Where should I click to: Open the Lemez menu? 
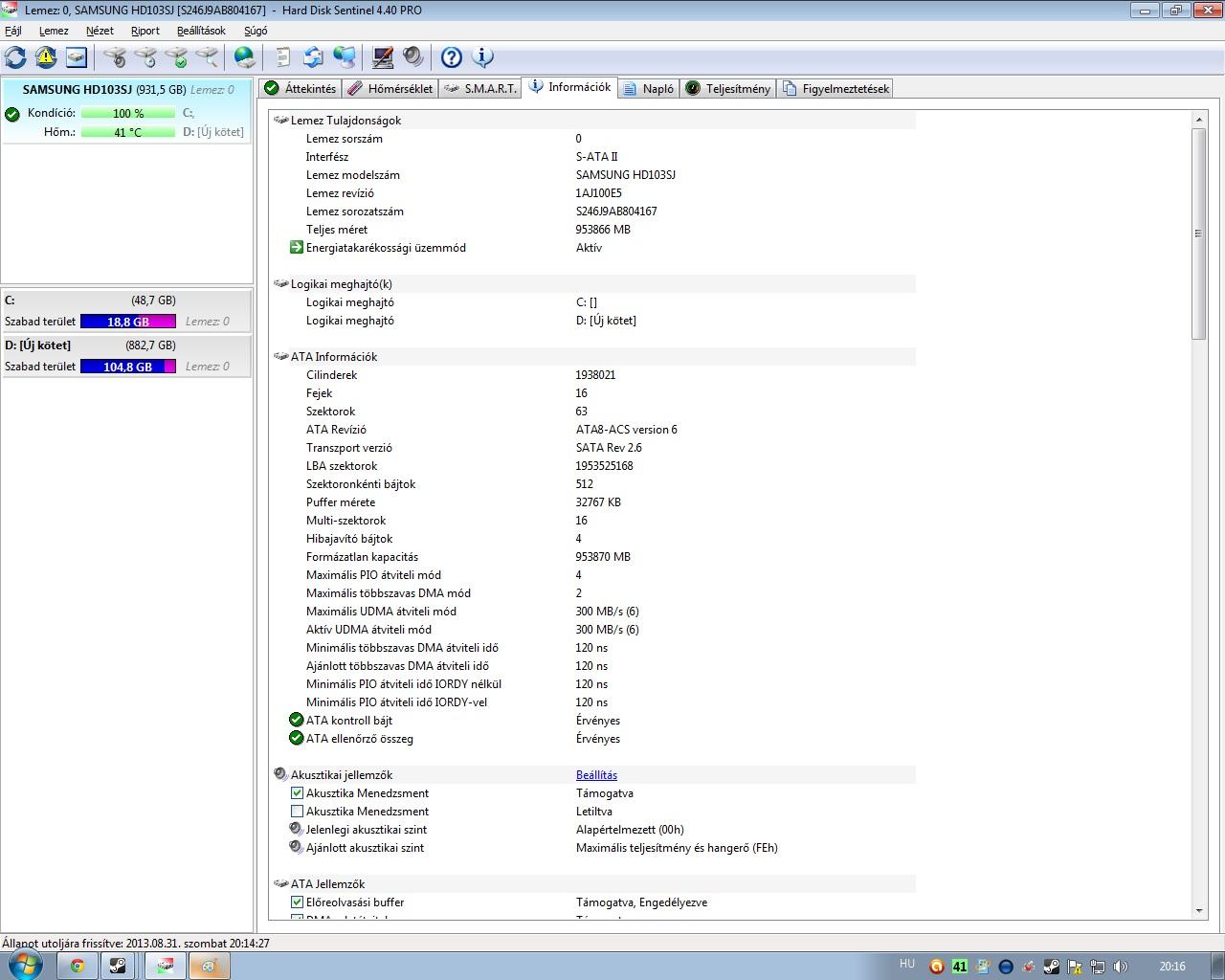(x=54, y=31)
